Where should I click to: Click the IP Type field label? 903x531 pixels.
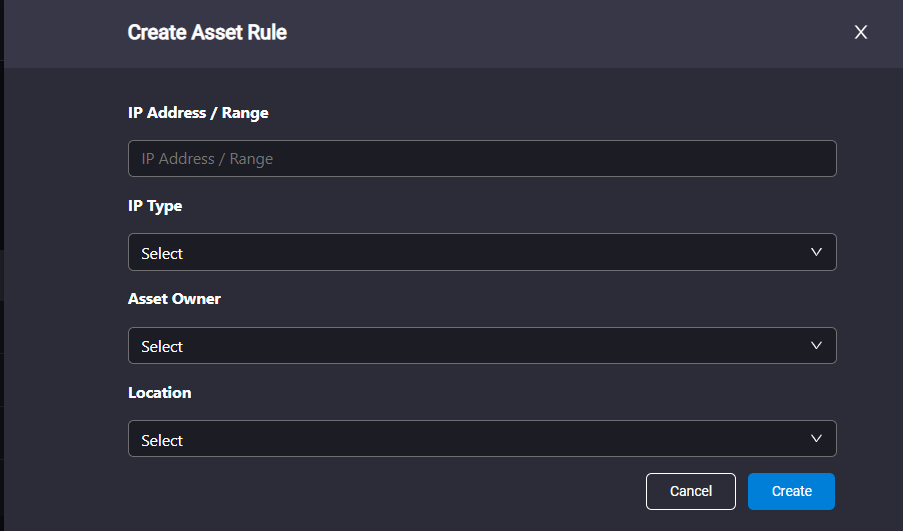tap(155, 206)
